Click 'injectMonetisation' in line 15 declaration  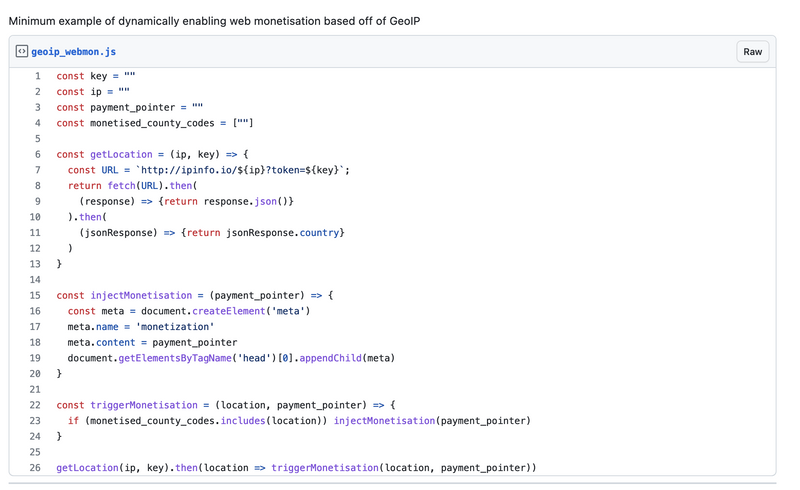coord(141,296)
